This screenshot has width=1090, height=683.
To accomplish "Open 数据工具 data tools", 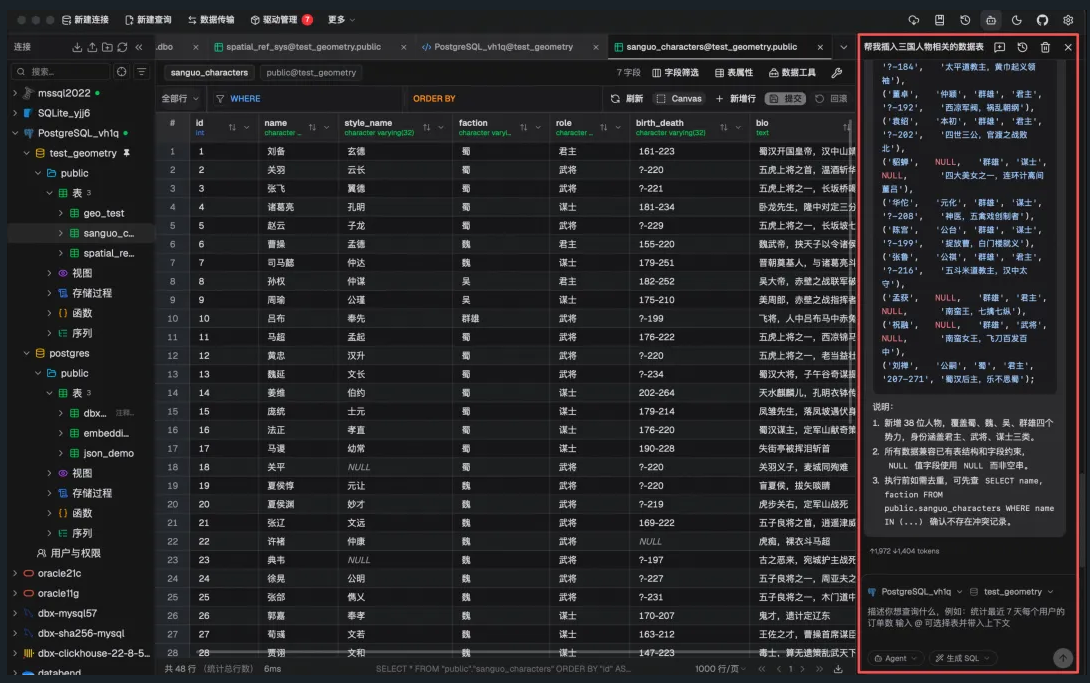I will pyautogui.click(x=792, y=72).
